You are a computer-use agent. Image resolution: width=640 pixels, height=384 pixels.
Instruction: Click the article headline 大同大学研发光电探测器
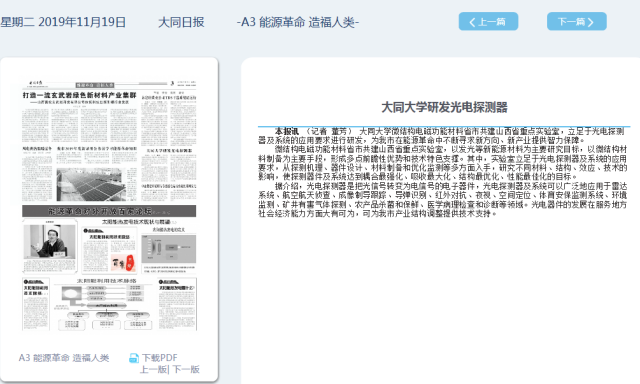(444, 107)
